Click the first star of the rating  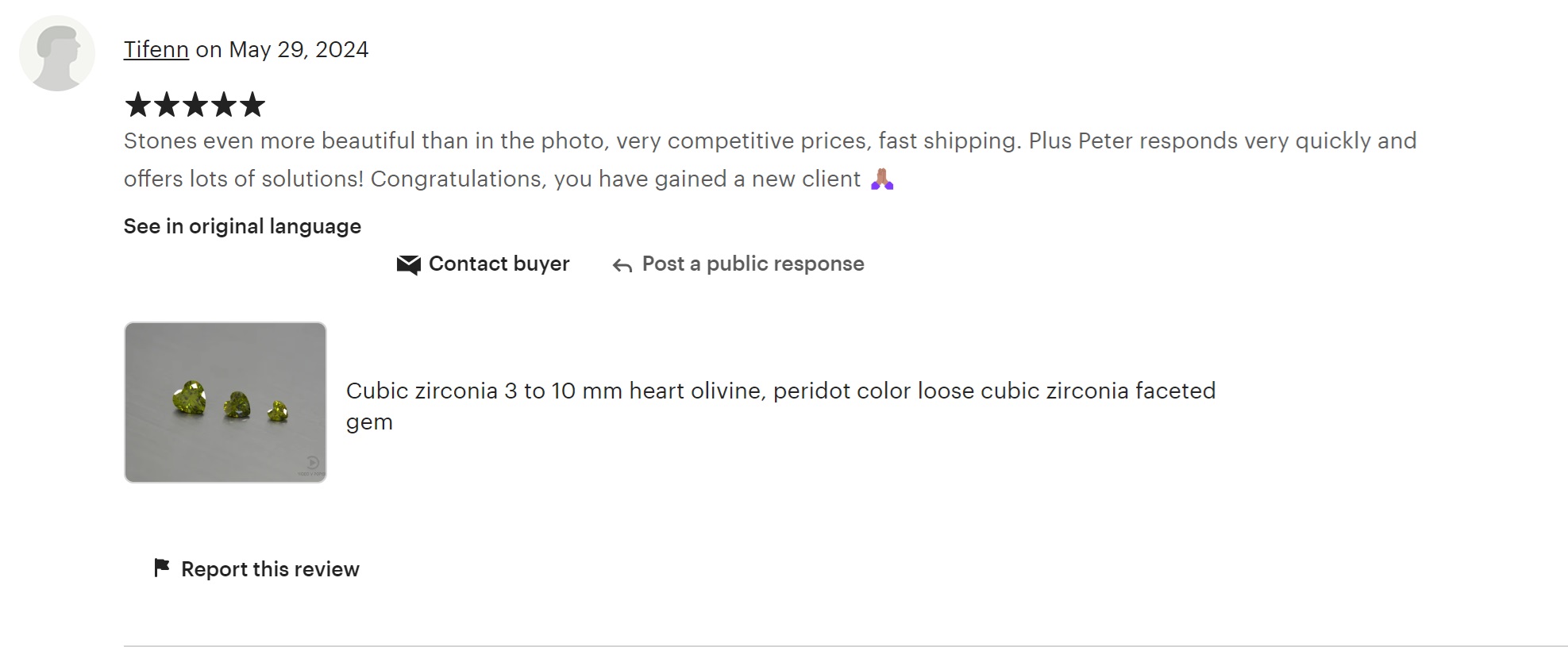point(137,104)
